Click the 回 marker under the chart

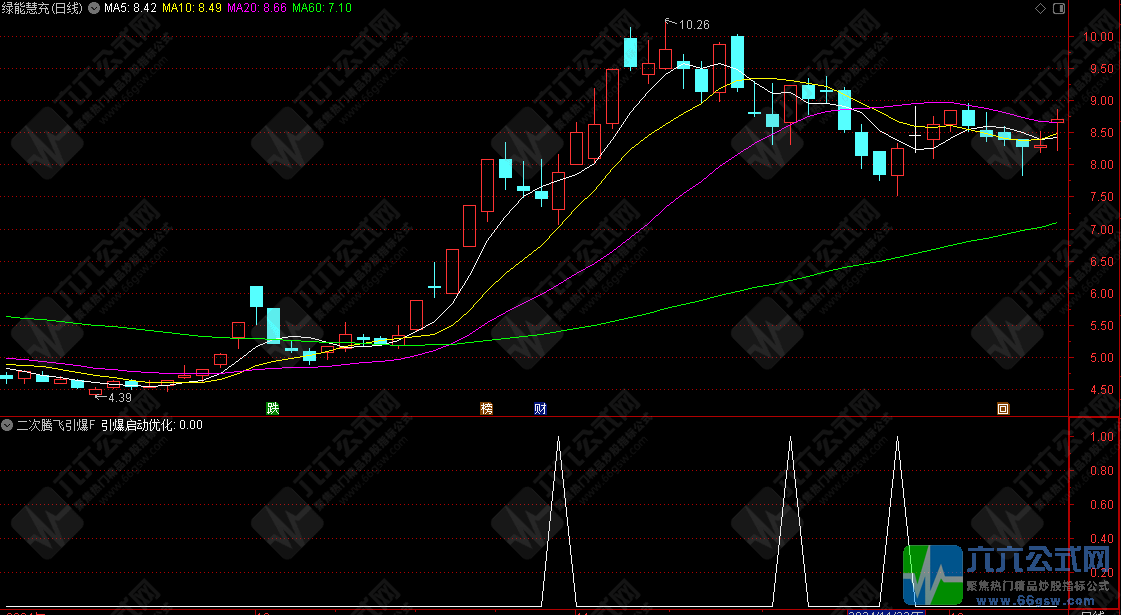click(1003, 408)
